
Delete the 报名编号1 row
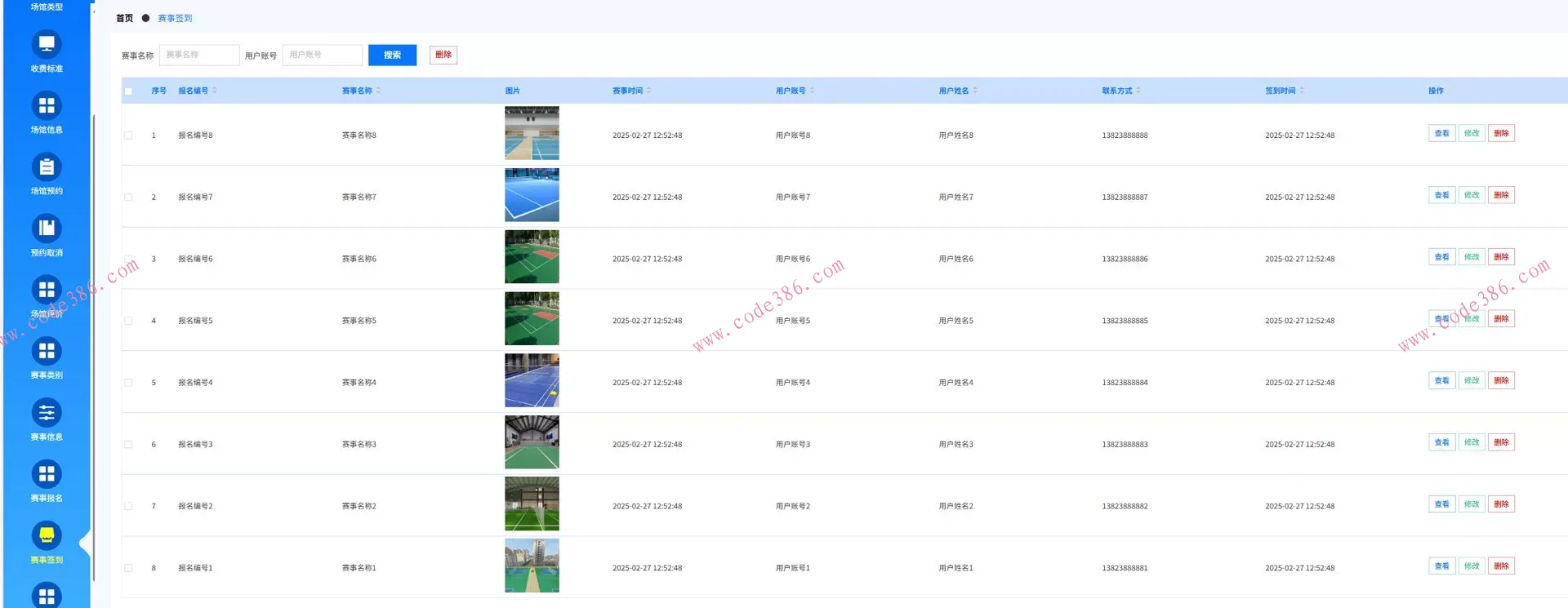point(1501,566)
